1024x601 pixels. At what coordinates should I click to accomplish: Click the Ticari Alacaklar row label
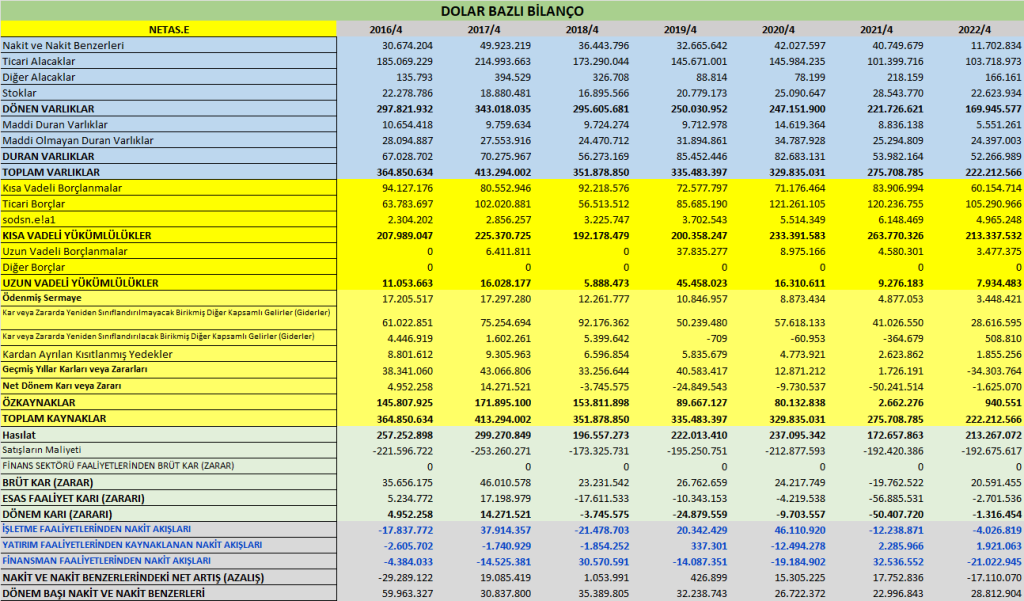(x=39, y=61)
